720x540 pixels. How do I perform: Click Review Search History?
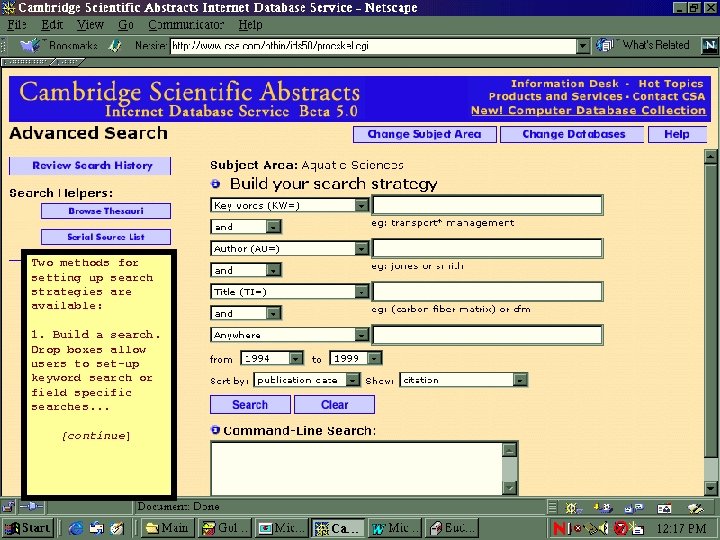pos(90,165)
